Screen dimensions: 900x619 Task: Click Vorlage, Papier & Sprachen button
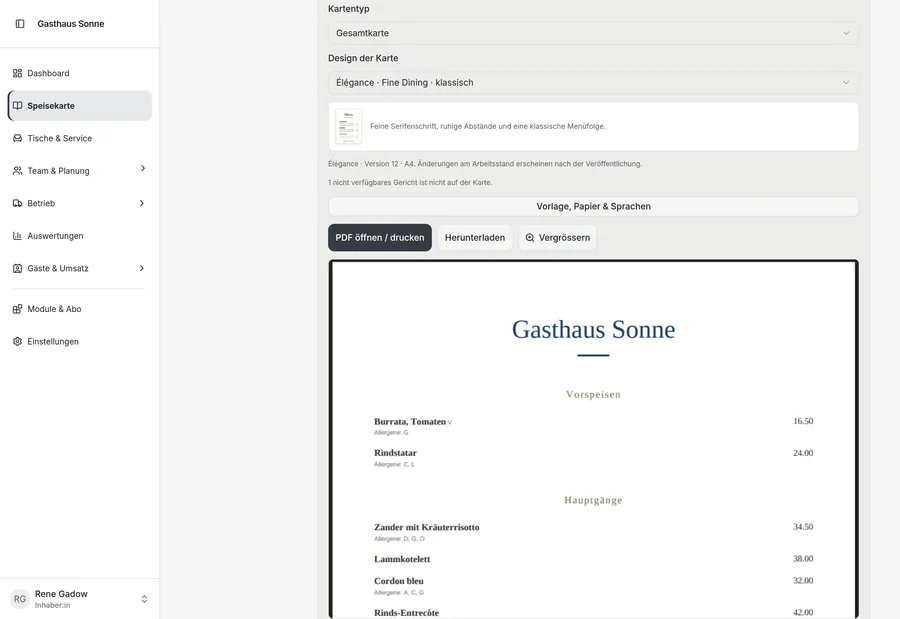click(x=593, y=206)
